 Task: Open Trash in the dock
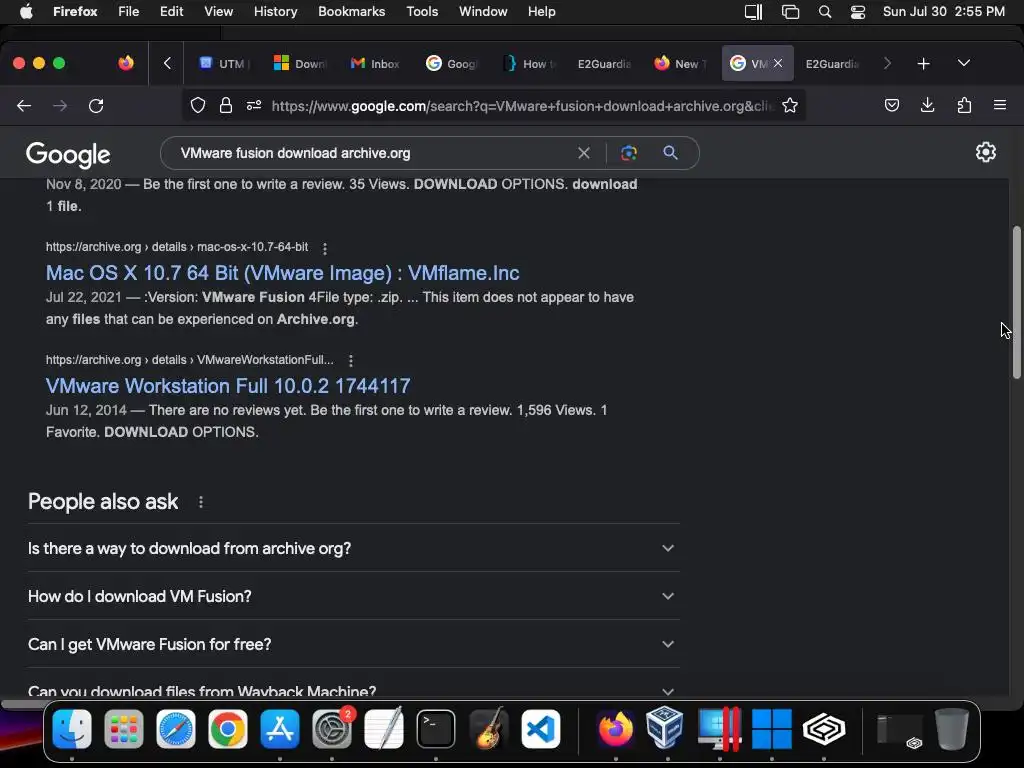(x=952, y=729)
